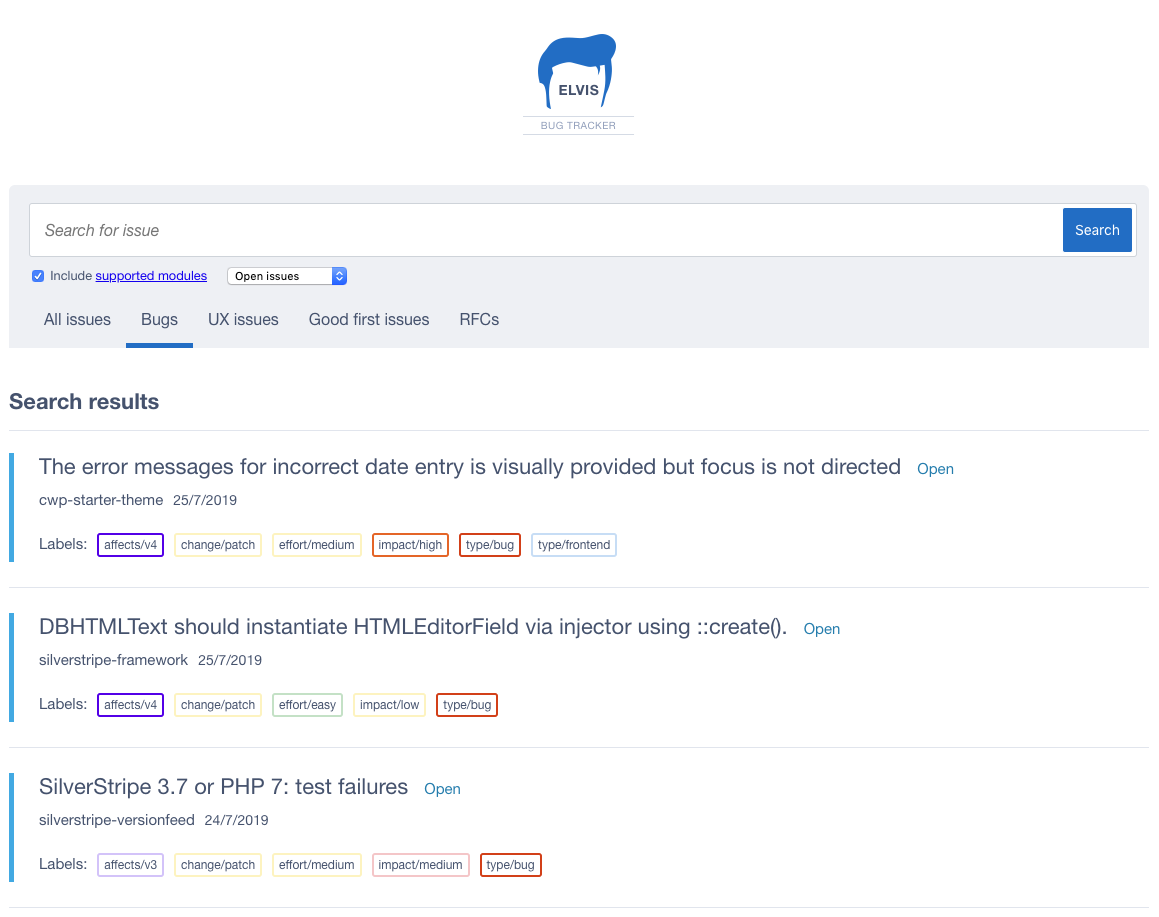Open the SilverStripe 3.7 test failures issue

coord(222,788)
